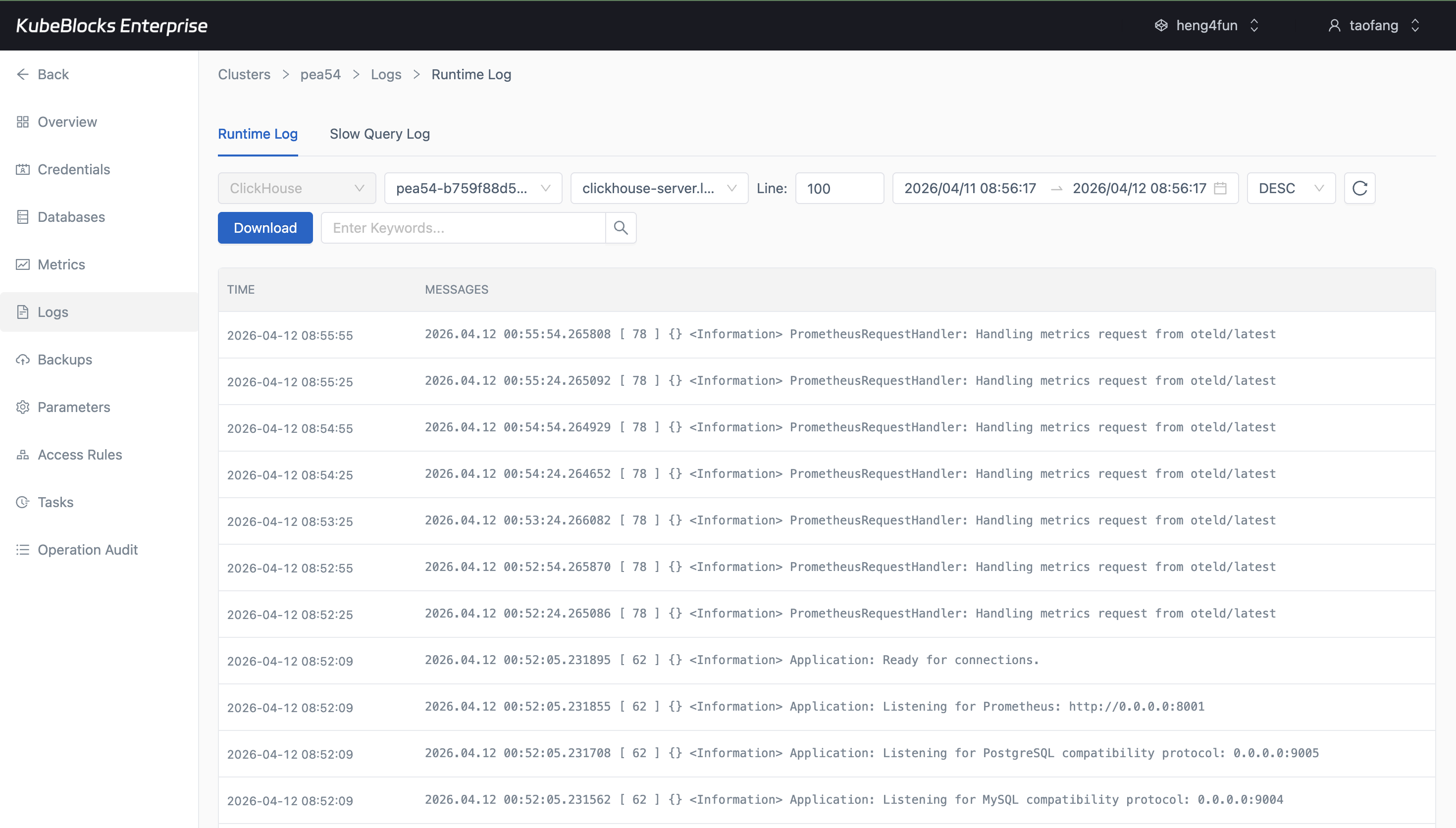The height and width of the screenshot is (828, 1456).
Task: Open the calendar icon in date range picker
Action: pyautogui.click(x=1221, y=188)
